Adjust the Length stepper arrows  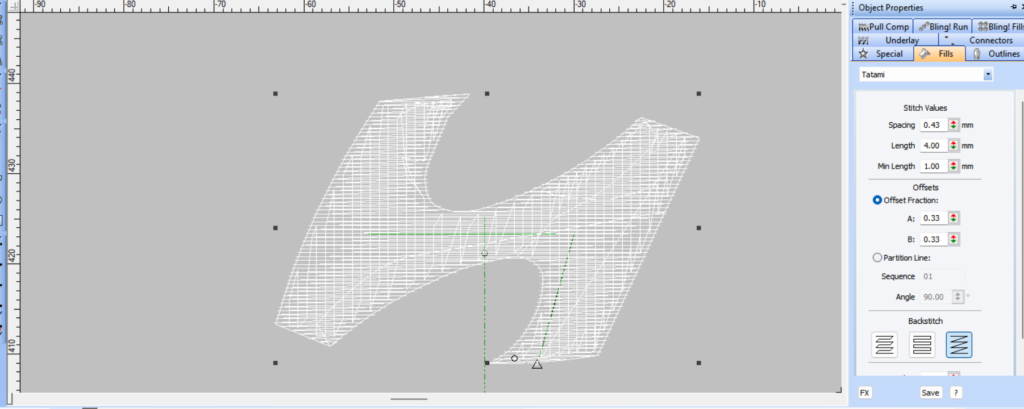953,145
